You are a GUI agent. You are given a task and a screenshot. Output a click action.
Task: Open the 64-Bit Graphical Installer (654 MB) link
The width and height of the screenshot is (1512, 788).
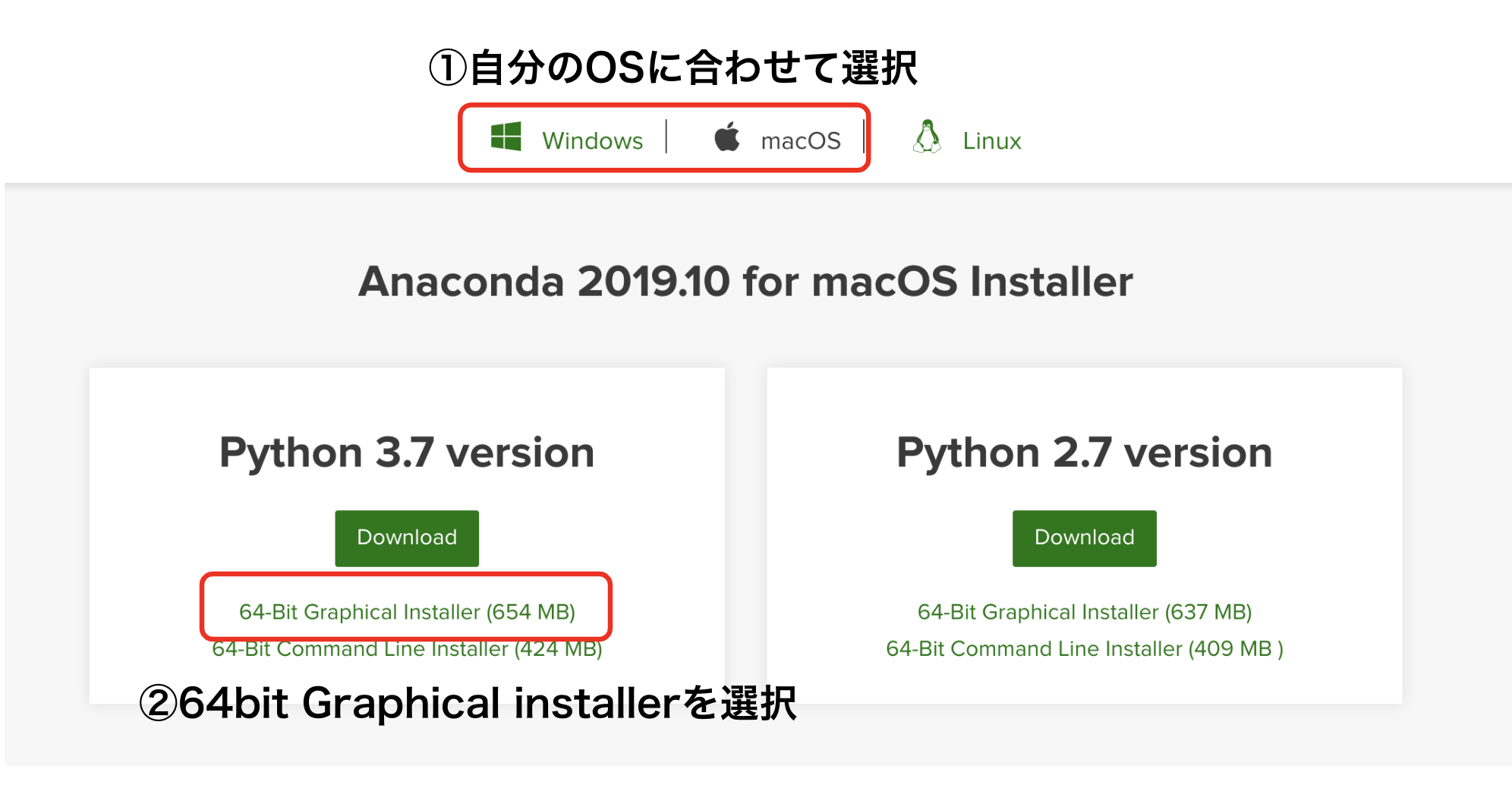coord(407,611)
